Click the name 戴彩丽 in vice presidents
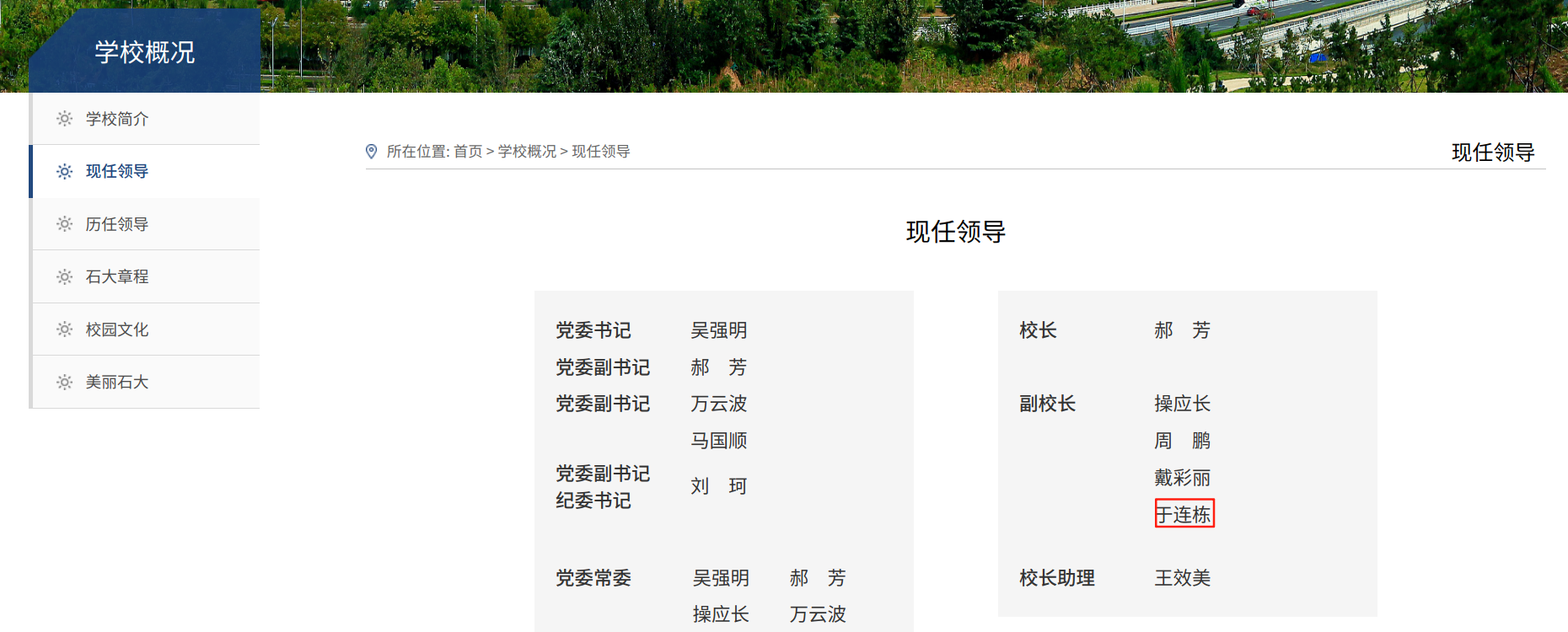Screen dimensions: 1568x632 1183,478
